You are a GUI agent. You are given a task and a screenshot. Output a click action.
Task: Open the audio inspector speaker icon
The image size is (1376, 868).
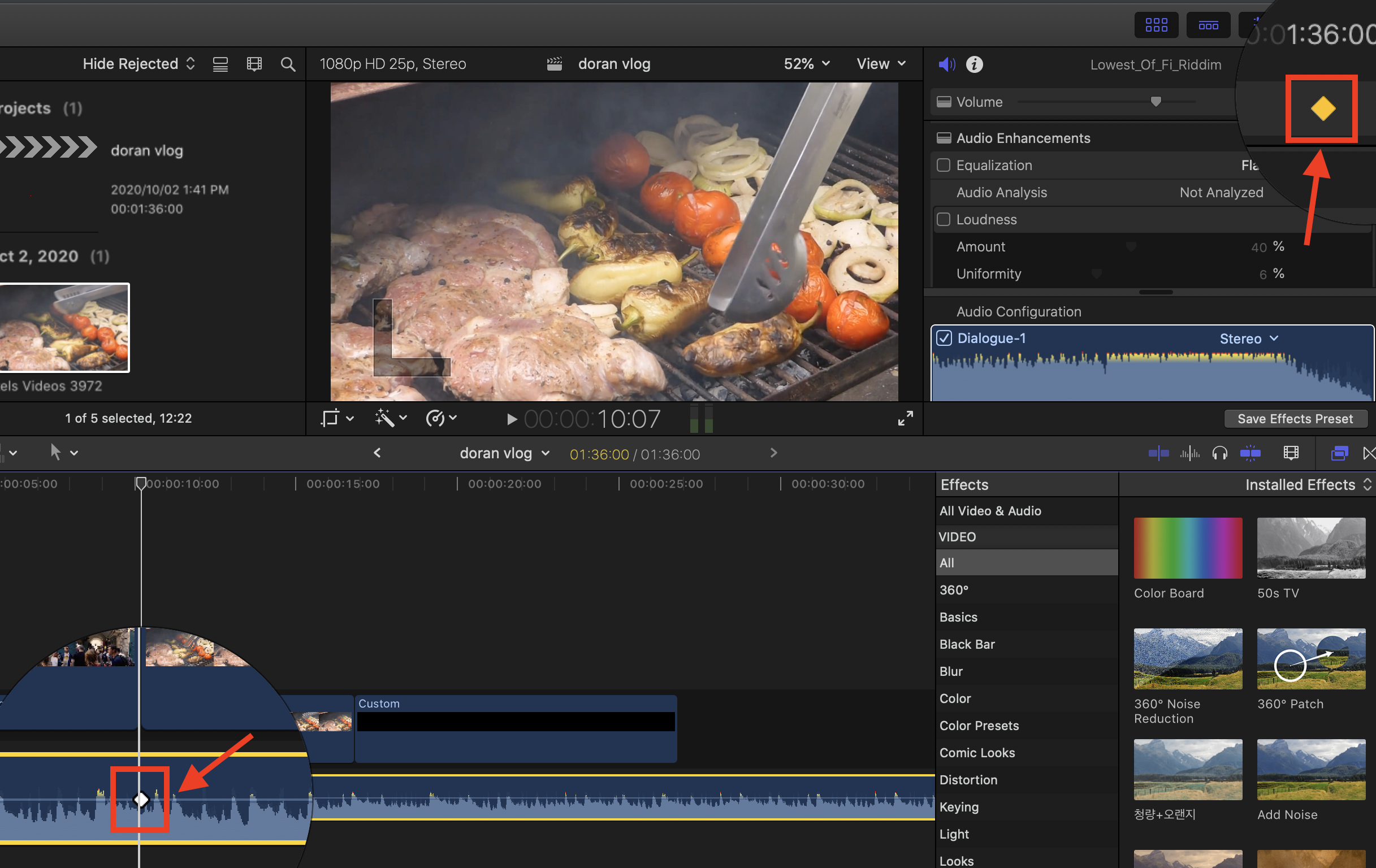(x=946, y=64)
